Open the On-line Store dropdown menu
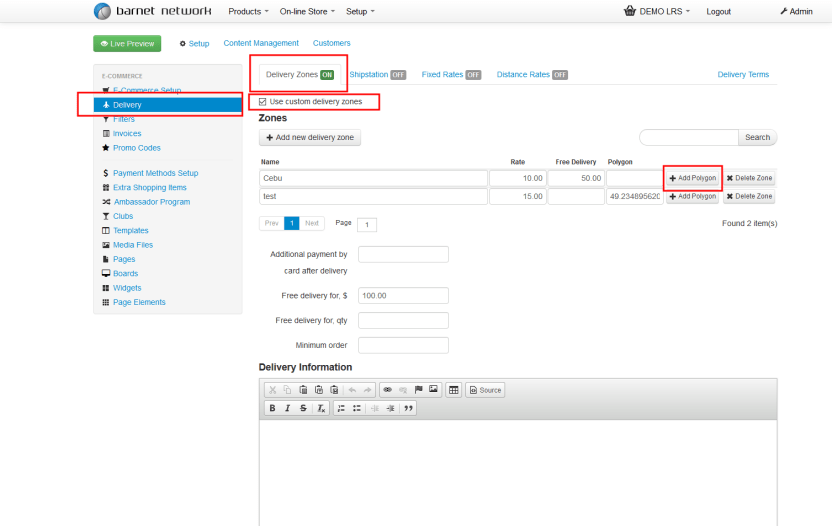Viewport: 832px width, 526px height. 307,12
